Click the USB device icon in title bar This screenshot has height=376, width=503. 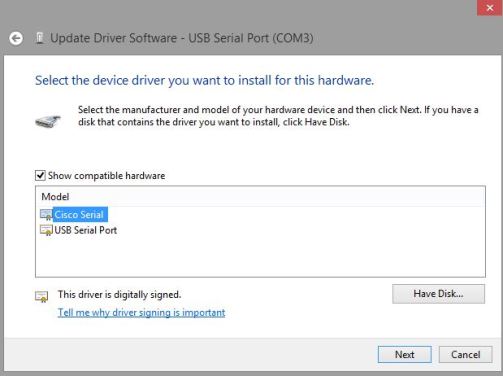pos(40,38)
